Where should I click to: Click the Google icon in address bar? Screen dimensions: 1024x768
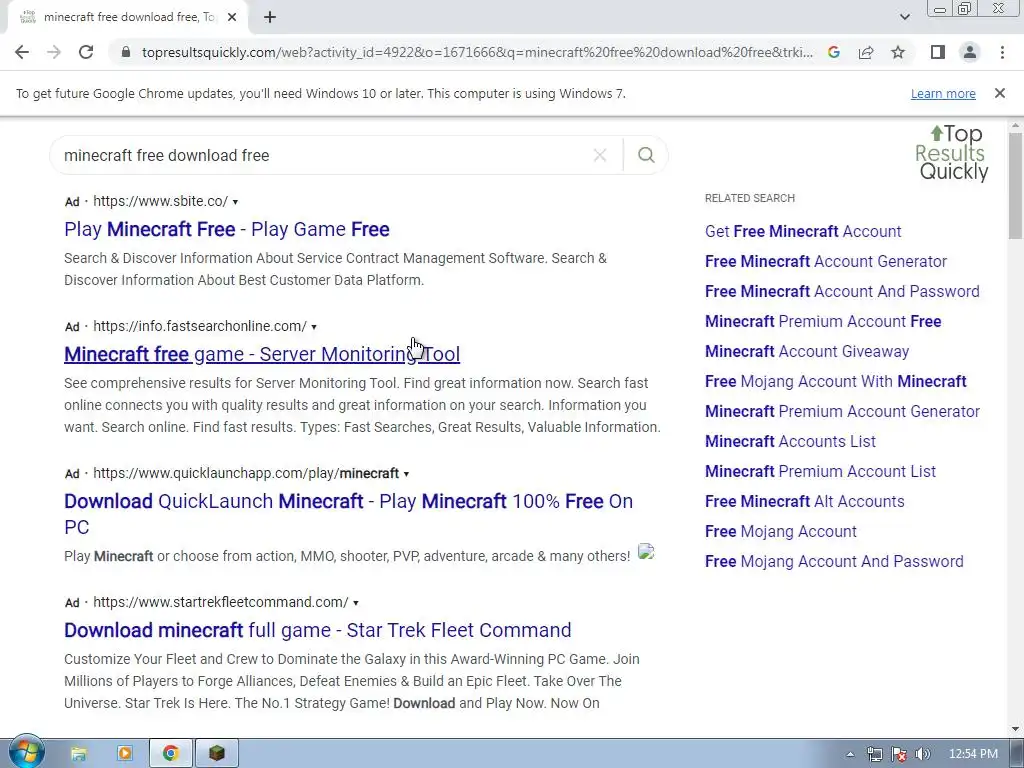click(x=834, y=52)
